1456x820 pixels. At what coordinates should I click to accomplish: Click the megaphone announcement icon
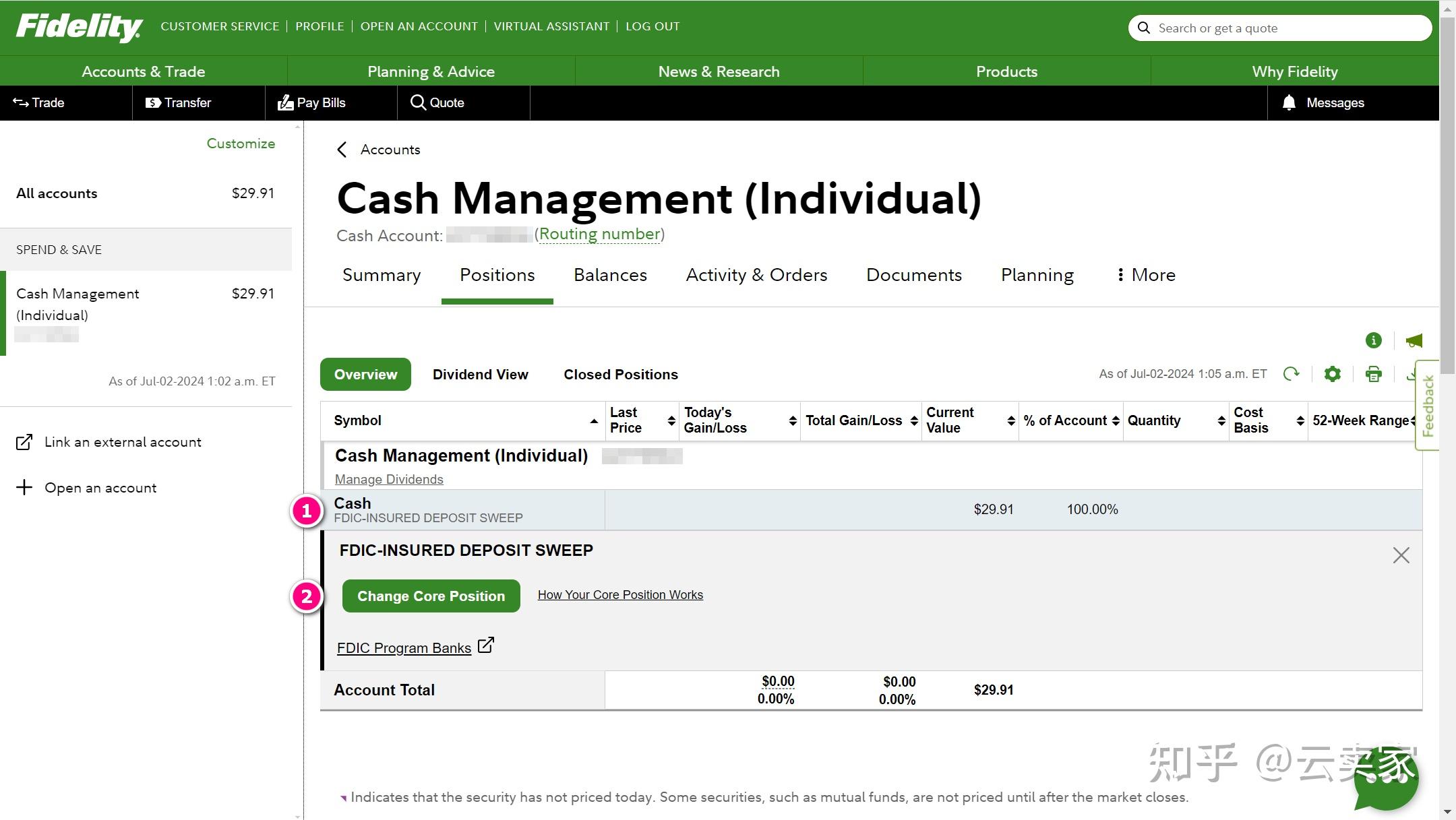[1414, 341]
